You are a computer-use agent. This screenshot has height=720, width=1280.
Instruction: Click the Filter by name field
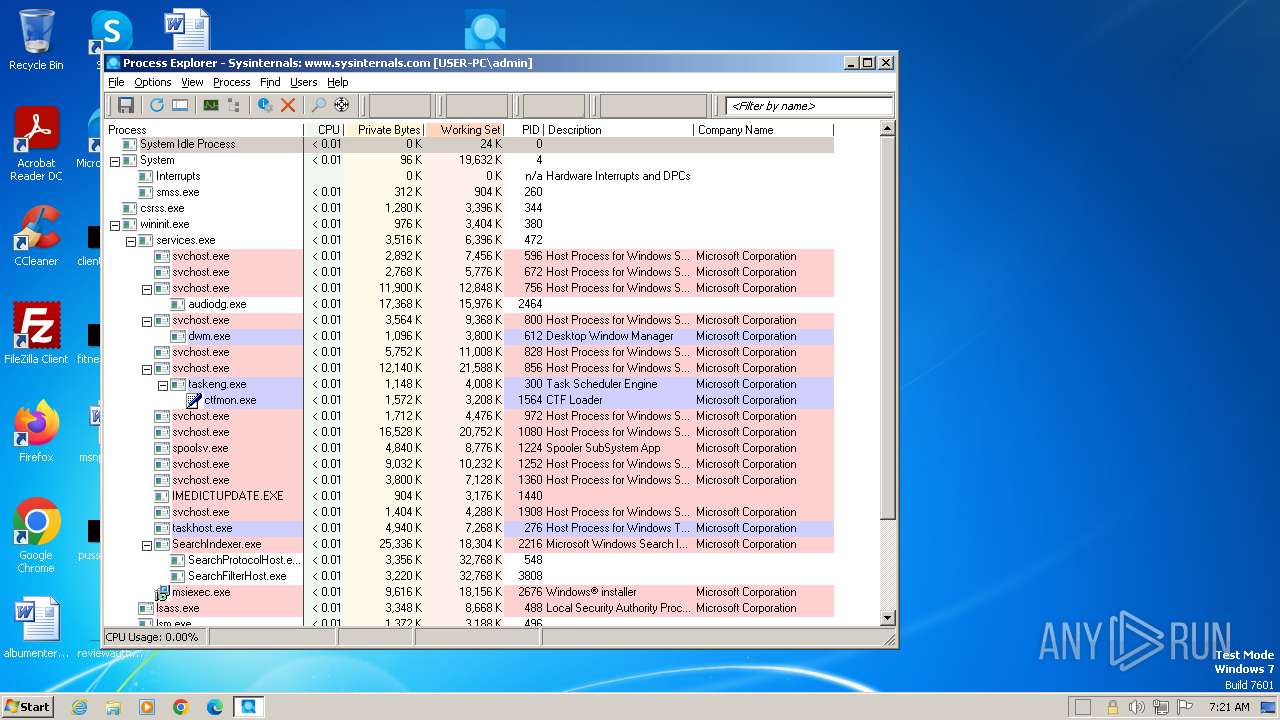coord(809,106)
